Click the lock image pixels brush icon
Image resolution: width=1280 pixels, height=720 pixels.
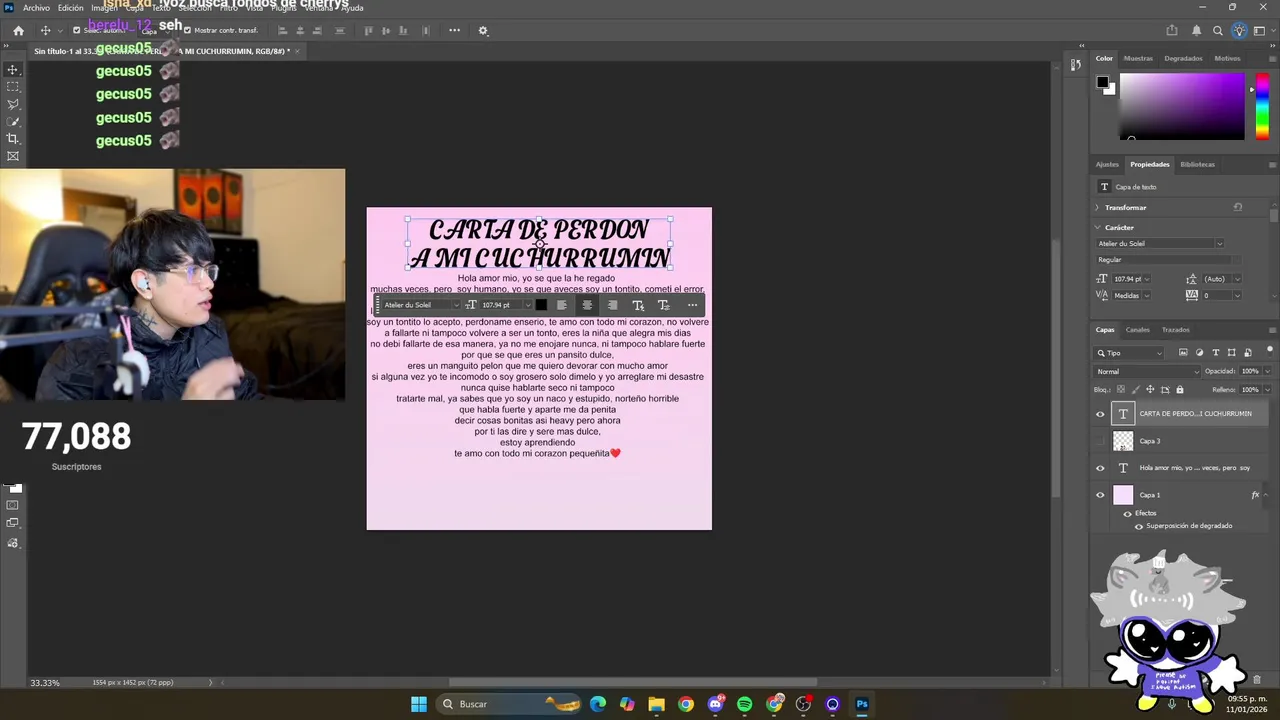[x=1135, y=389]
